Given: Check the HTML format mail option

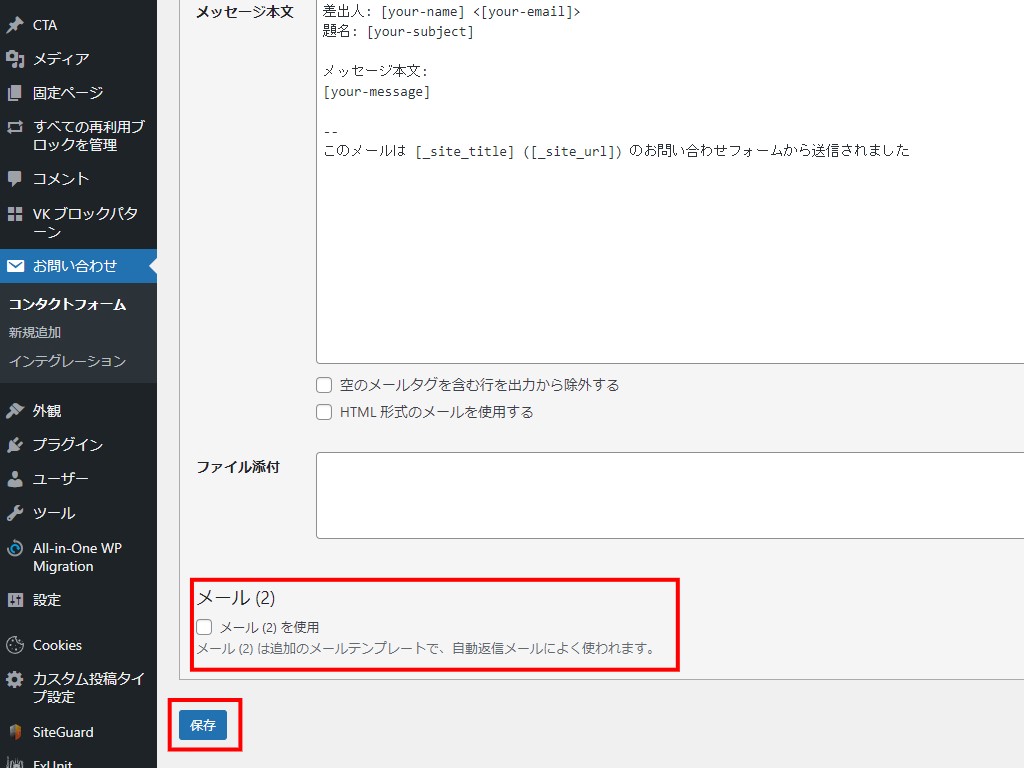Looking at the screenshot, I should tap(324, 412).
